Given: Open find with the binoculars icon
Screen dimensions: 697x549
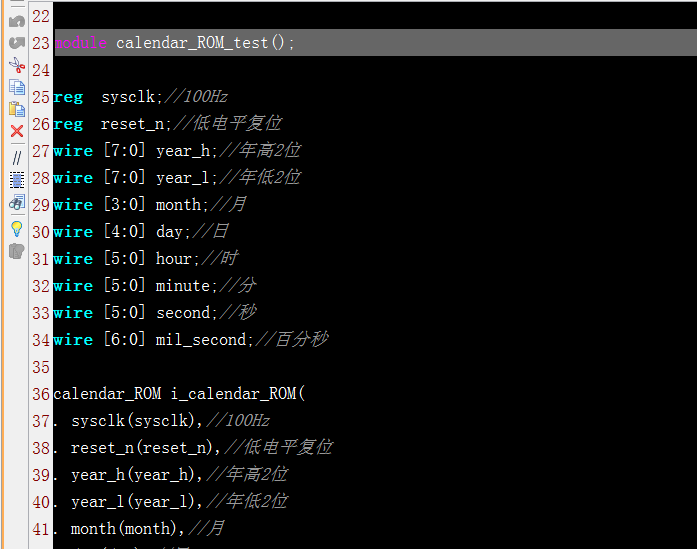Looking at the screenshot, I should (x=16, y=203).
